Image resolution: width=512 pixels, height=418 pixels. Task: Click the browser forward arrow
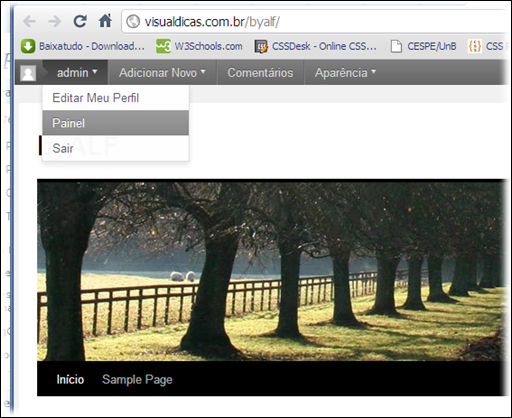(55, 22)
